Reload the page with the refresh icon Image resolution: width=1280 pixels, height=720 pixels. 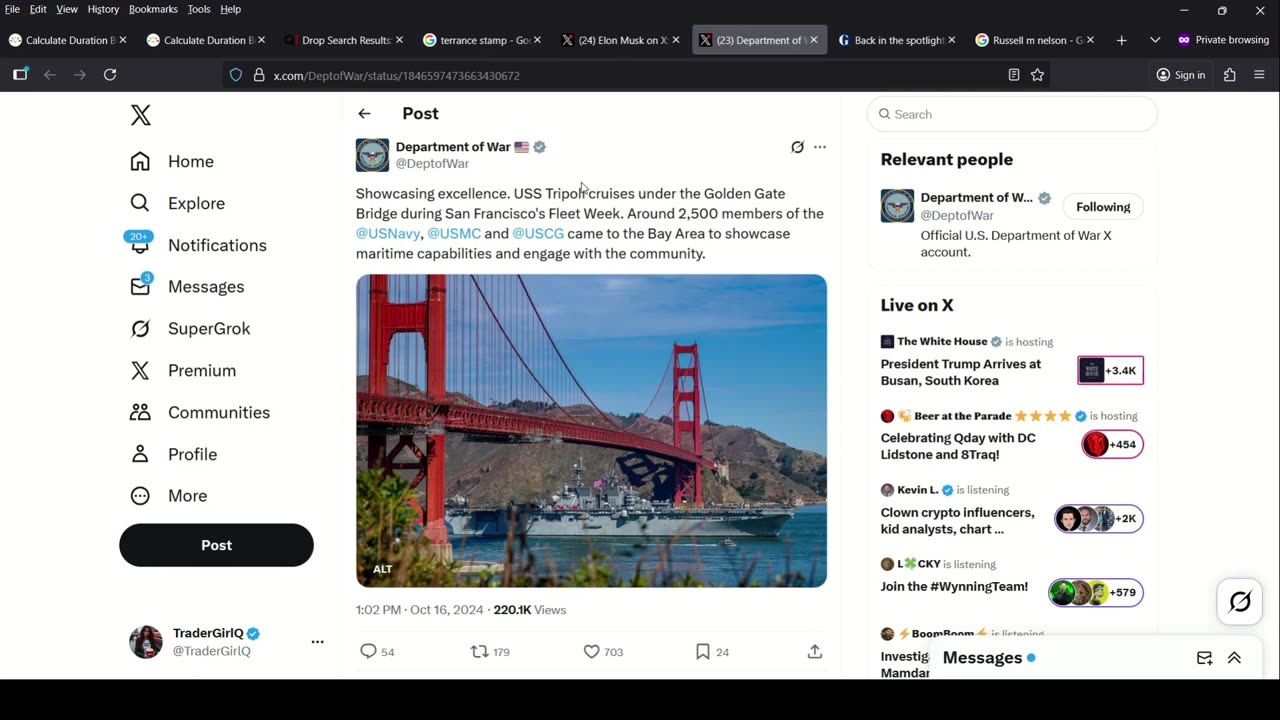pyautogui.click(x=110, y=75)
